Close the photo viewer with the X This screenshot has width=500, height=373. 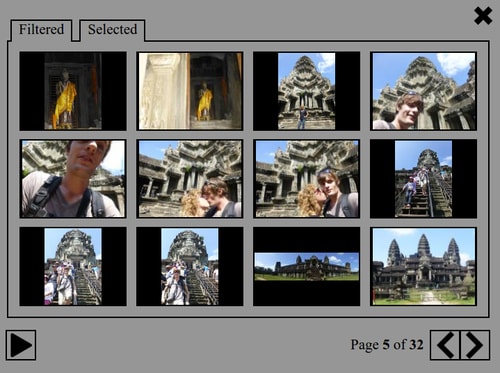[x=483, y=16]
